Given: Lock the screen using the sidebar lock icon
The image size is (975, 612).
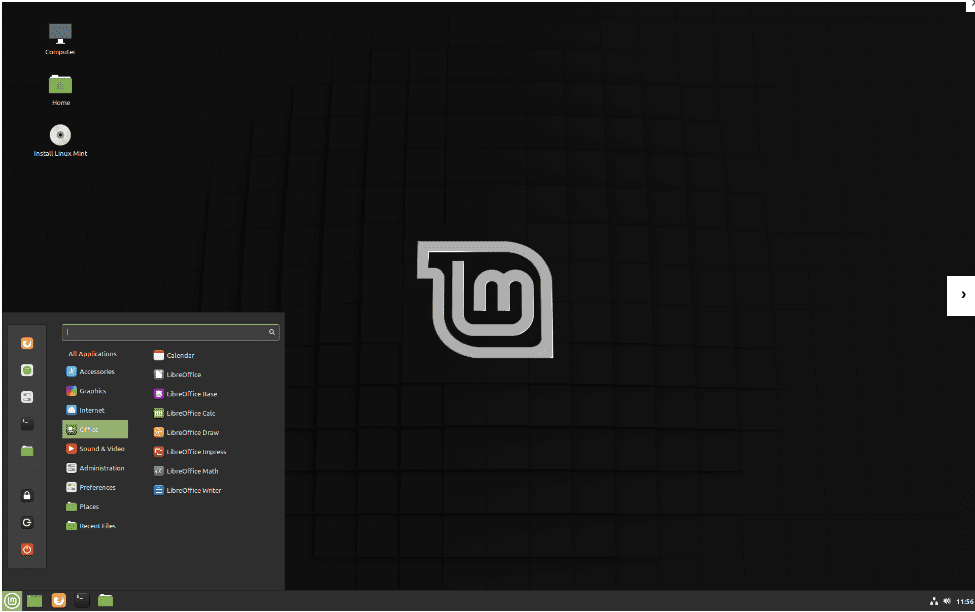Looking at the screenshot, I should point(27,495).
